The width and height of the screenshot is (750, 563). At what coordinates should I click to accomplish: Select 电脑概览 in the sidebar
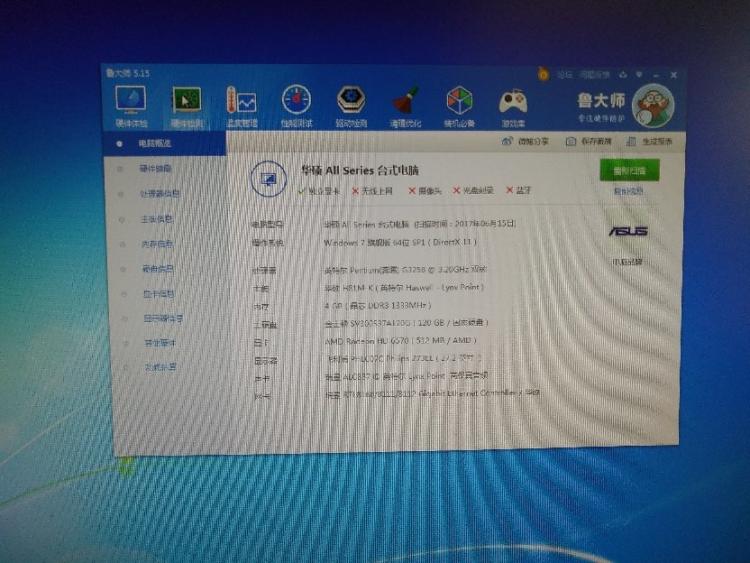pyautogui.click(x=165, y=143)
